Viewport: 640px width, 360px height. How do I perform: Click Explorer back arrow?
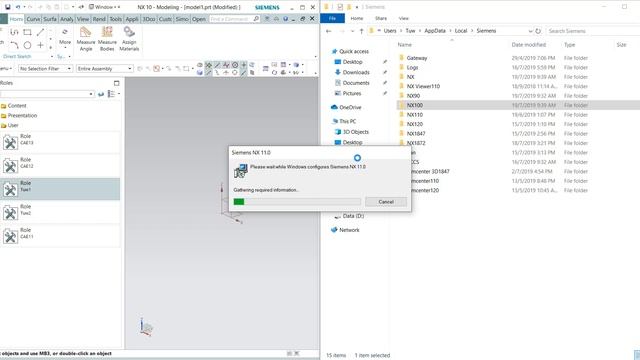pyautogui.click(x=329, y=31)
